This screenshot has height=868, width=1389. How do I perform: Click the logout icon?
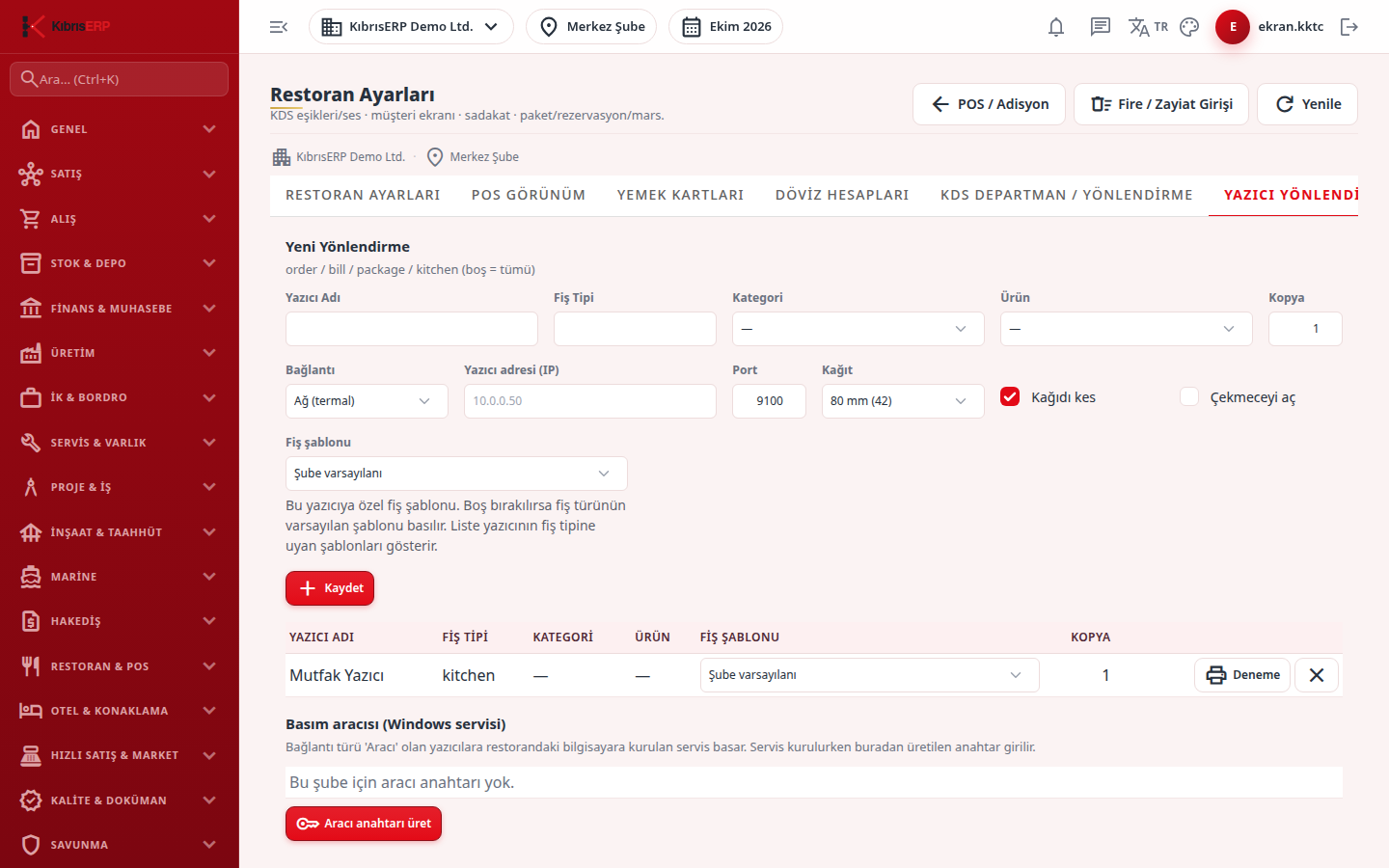(1349, 27)
